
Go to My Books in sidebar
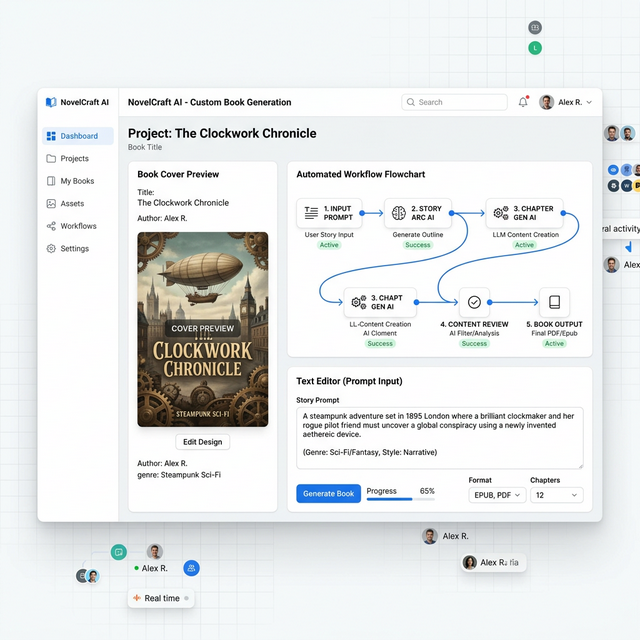pos(77,181)
